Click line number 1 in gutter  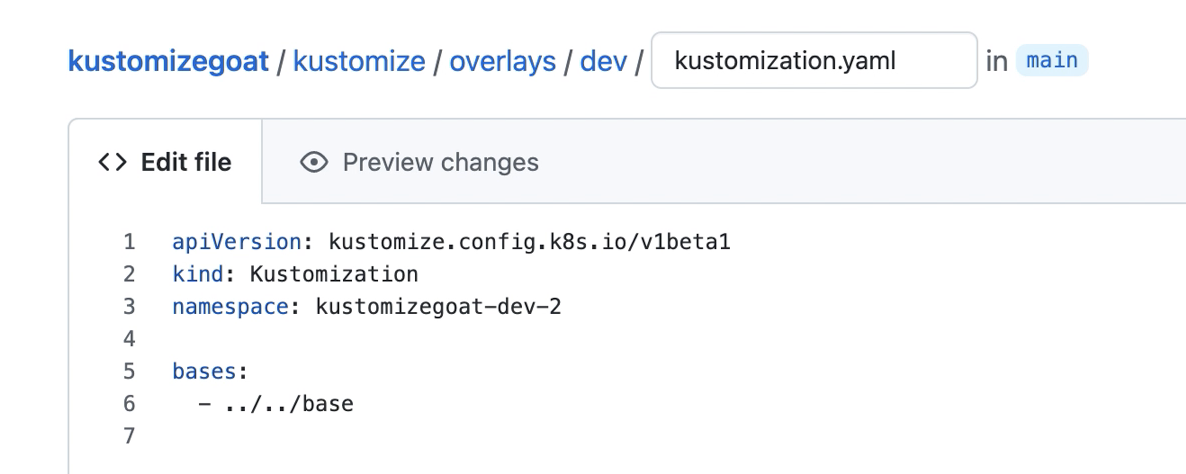(x=129, y=242)
